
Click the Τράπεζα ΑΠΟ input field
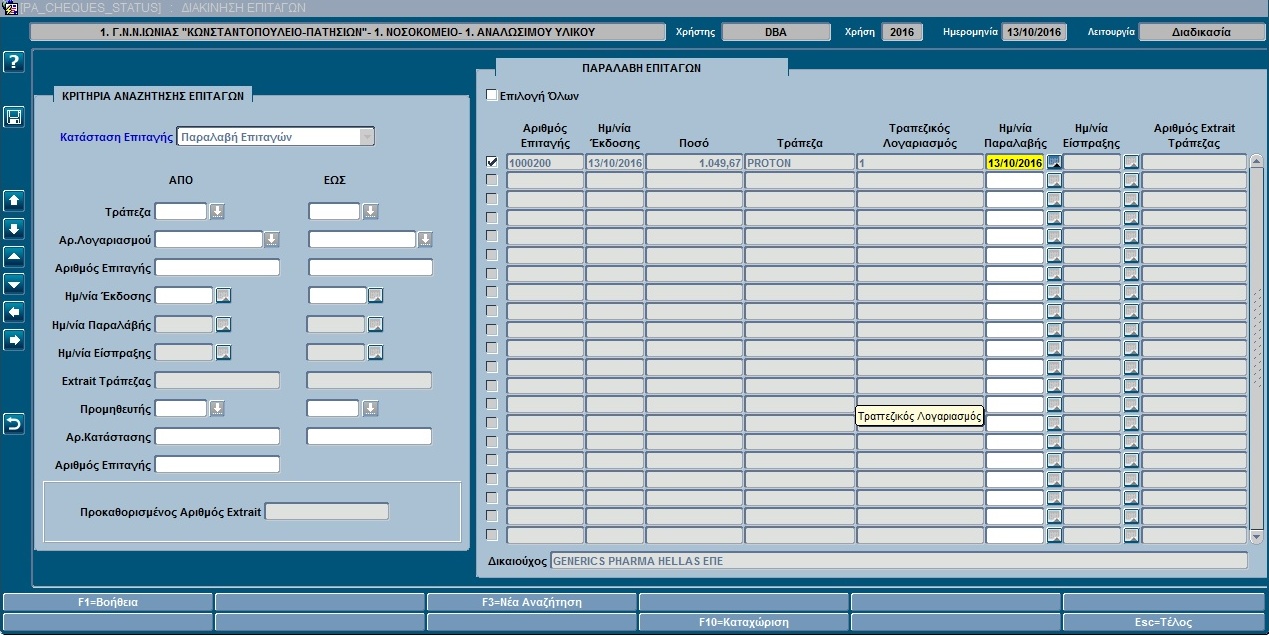click(181, 211)
